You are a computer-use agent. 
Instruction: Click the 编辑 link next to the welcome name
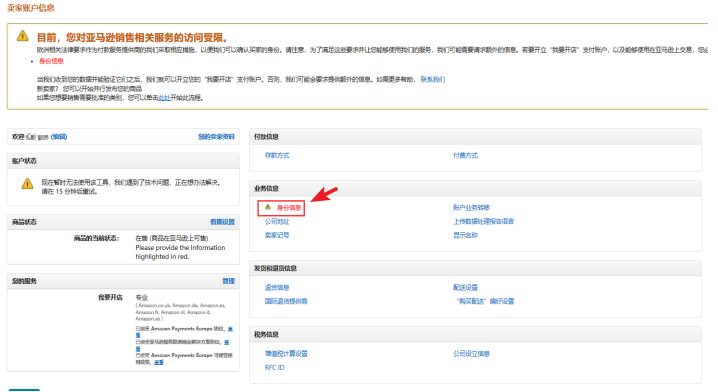click(x=59, y=136)
